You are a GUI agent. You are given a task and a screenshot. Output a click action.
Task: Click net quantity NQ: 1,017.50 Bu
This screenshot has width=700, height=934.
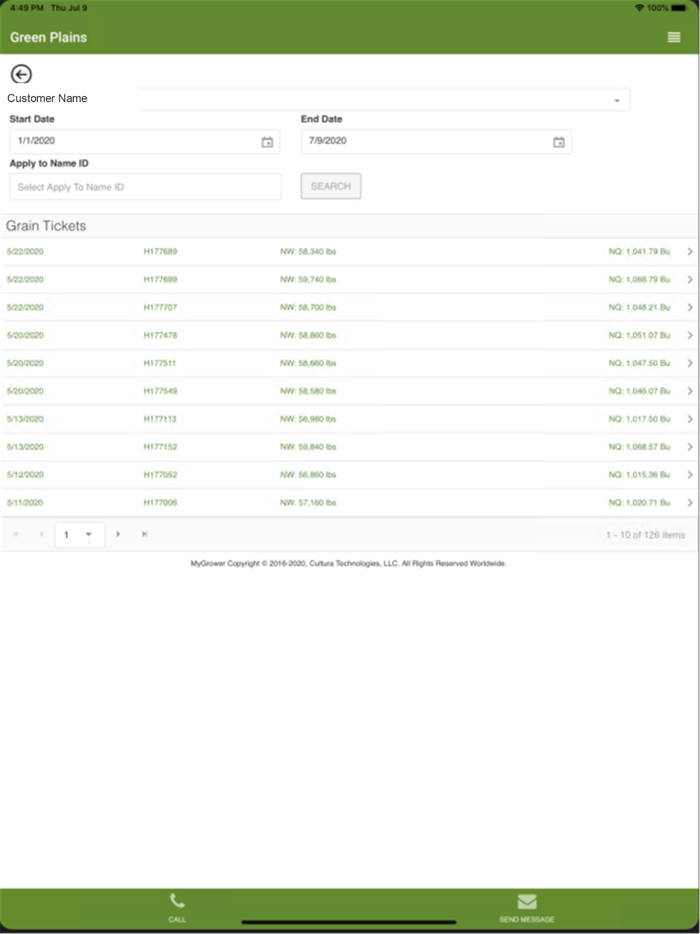[x=639, y=419]
